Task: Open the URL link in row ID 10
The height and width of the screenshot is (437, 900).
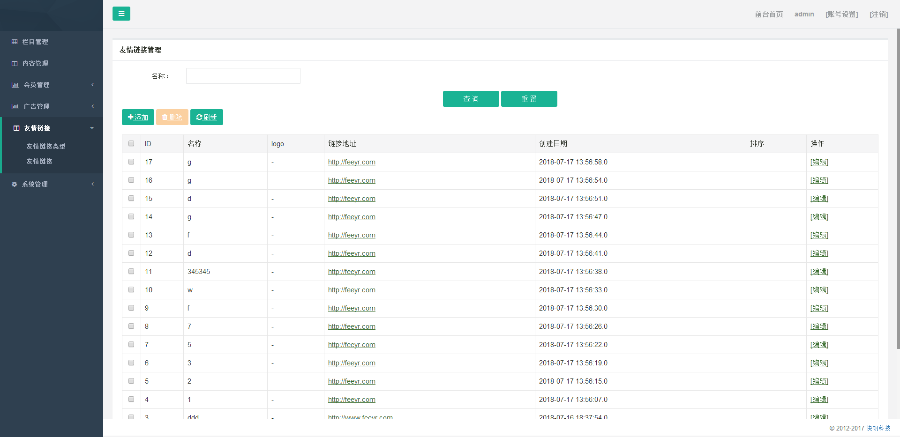Action: 351,290
